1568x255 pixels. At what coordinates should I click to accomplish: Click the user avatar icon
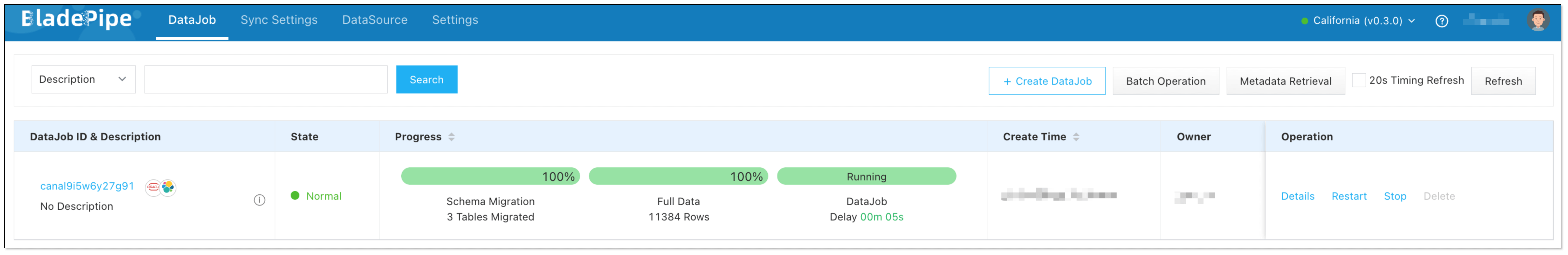pyautogui.click(x=1538, y=20)
